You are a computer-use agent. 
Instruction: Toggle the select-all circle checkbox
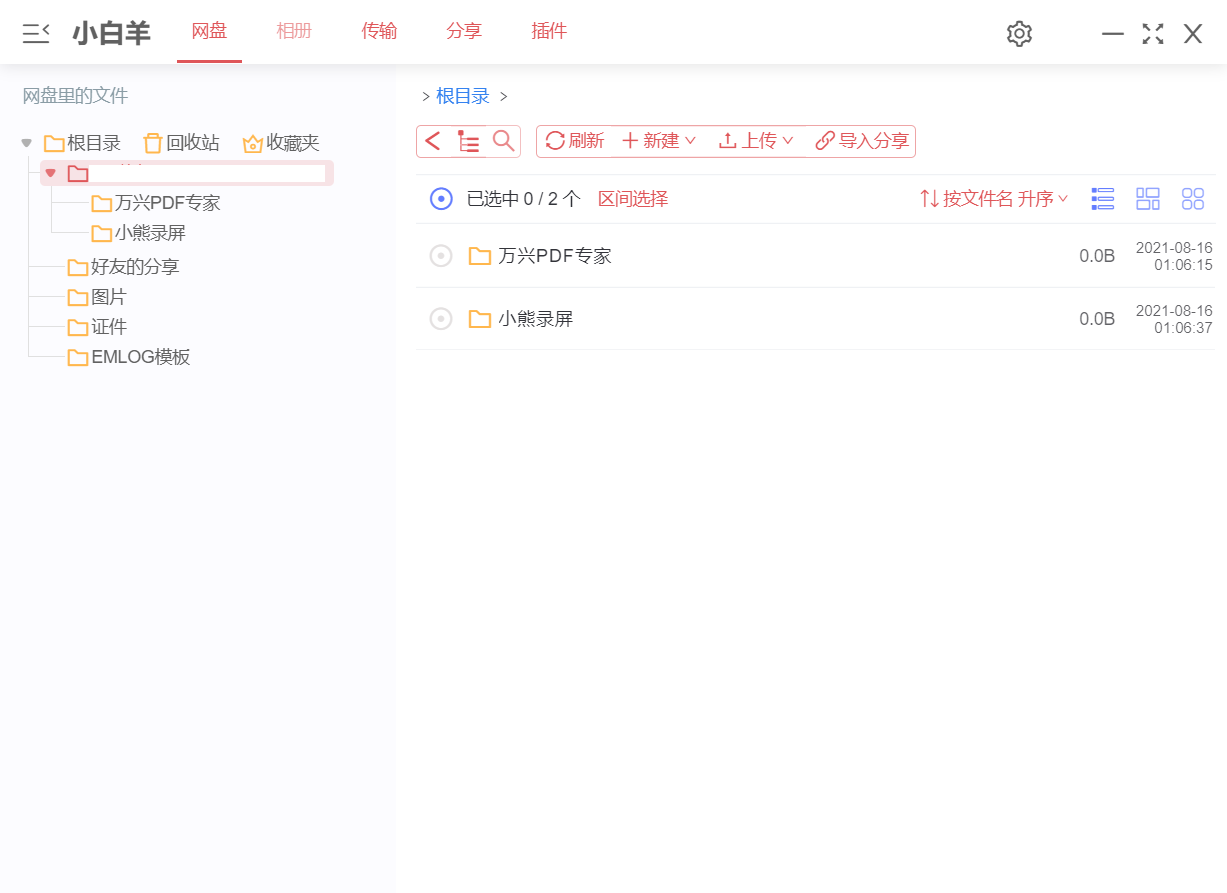pyautogui.click(x=441, y=199)
